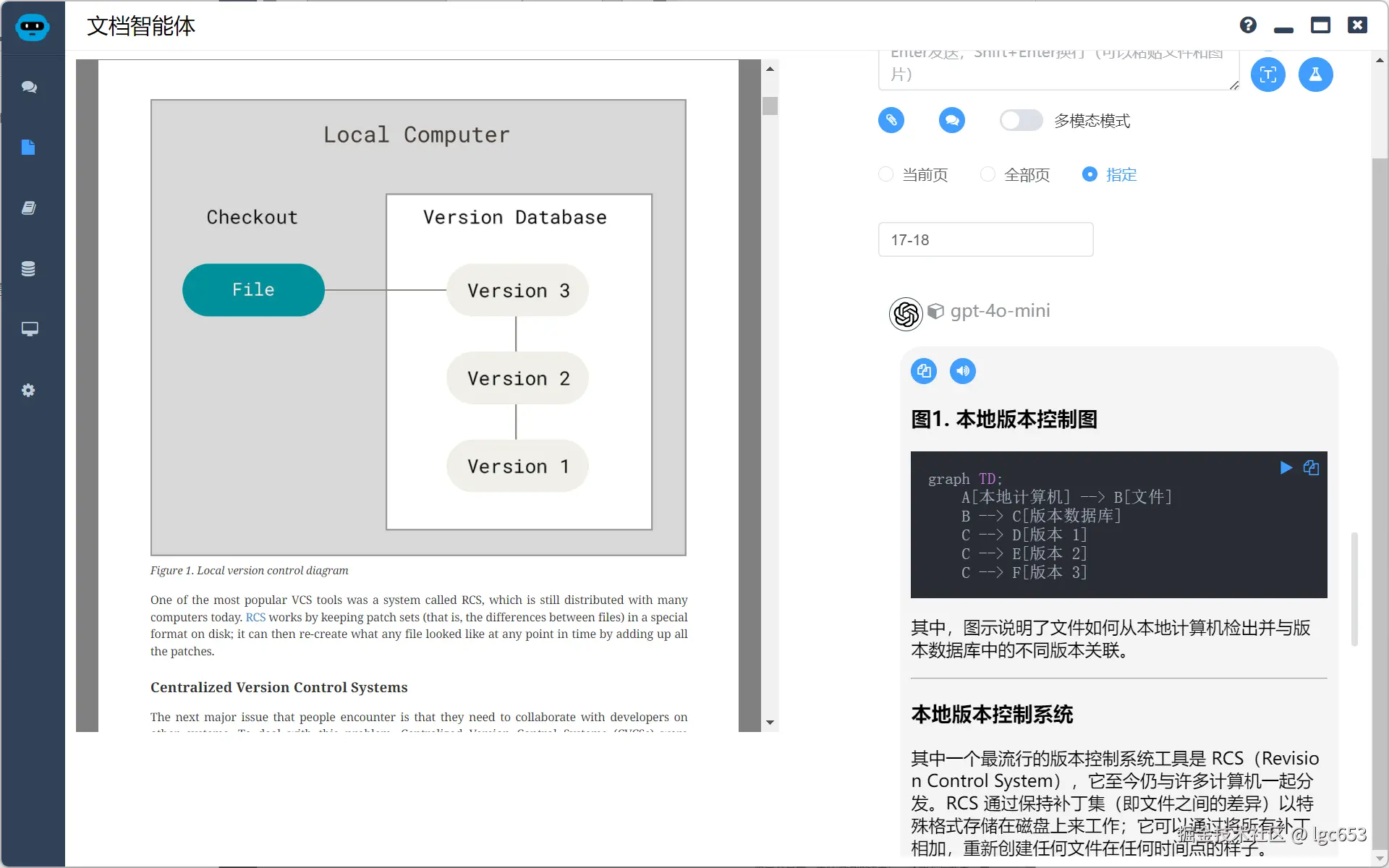Click the page range field showing 17-18

pyautogui.click(x=985, y=239)
